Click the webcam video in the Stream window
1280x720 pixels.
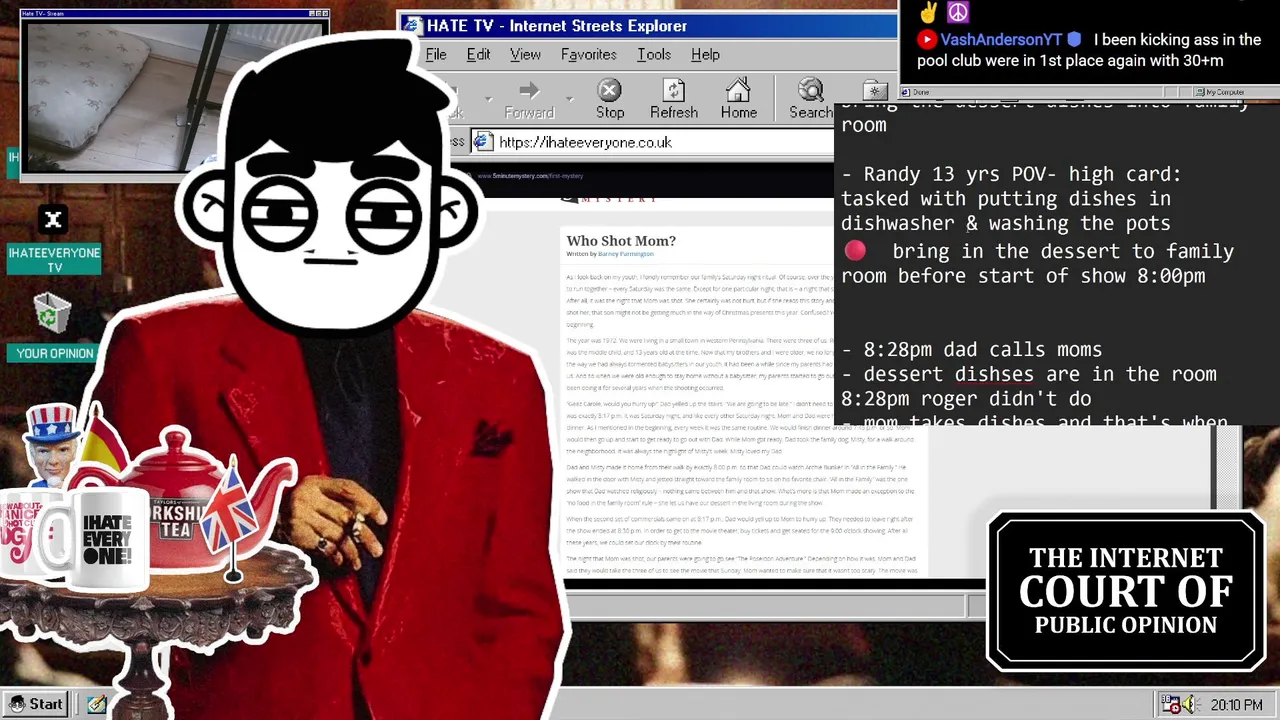(173, 95)
